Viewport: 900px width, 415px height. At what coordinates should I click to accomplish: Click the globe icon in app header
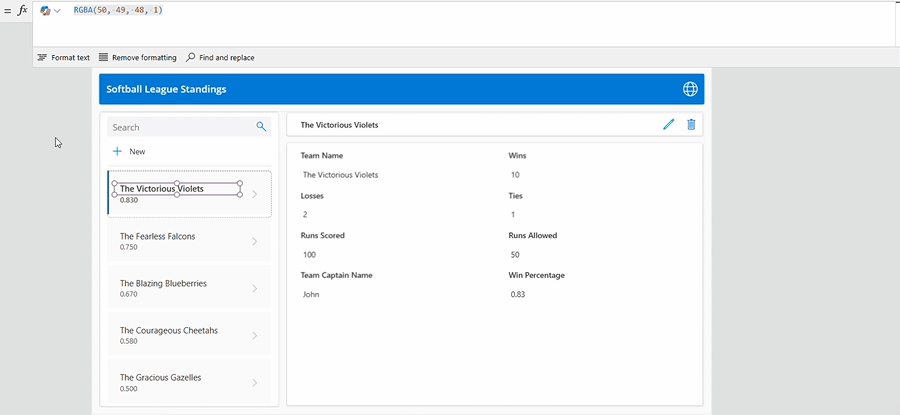pos(690,89)
